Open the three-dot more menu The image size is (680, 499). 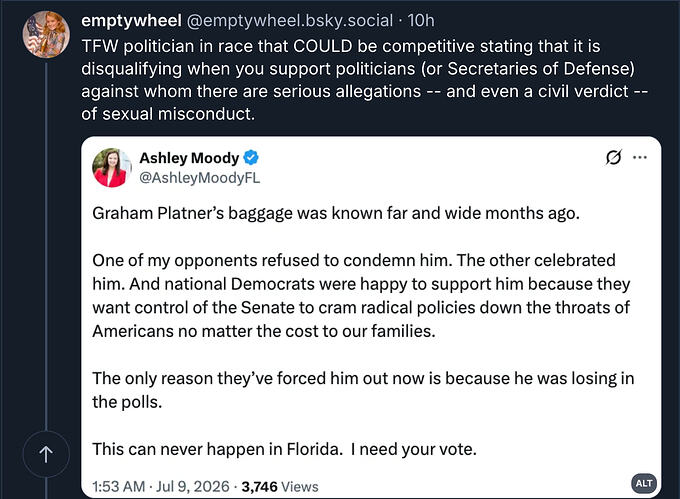[640, 157]
